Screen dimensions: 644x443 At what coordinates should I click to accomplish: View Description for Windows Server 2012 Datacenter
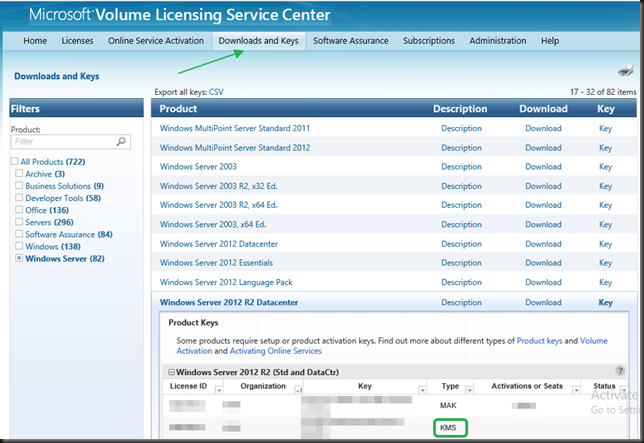pyautogui.click(x=461, y=244)
